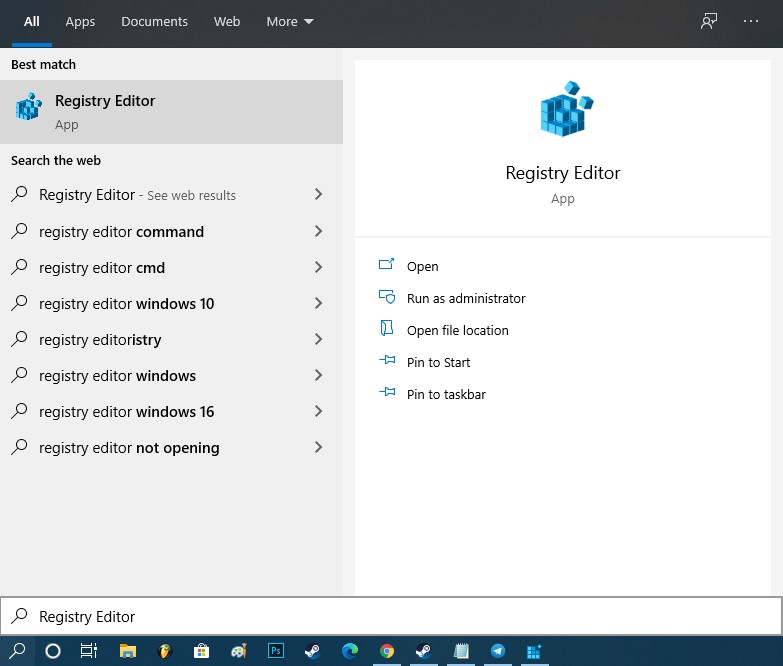
Task: Open the blue grid app on taskbar
Action: pyautogui.click(x=534, y=651)
